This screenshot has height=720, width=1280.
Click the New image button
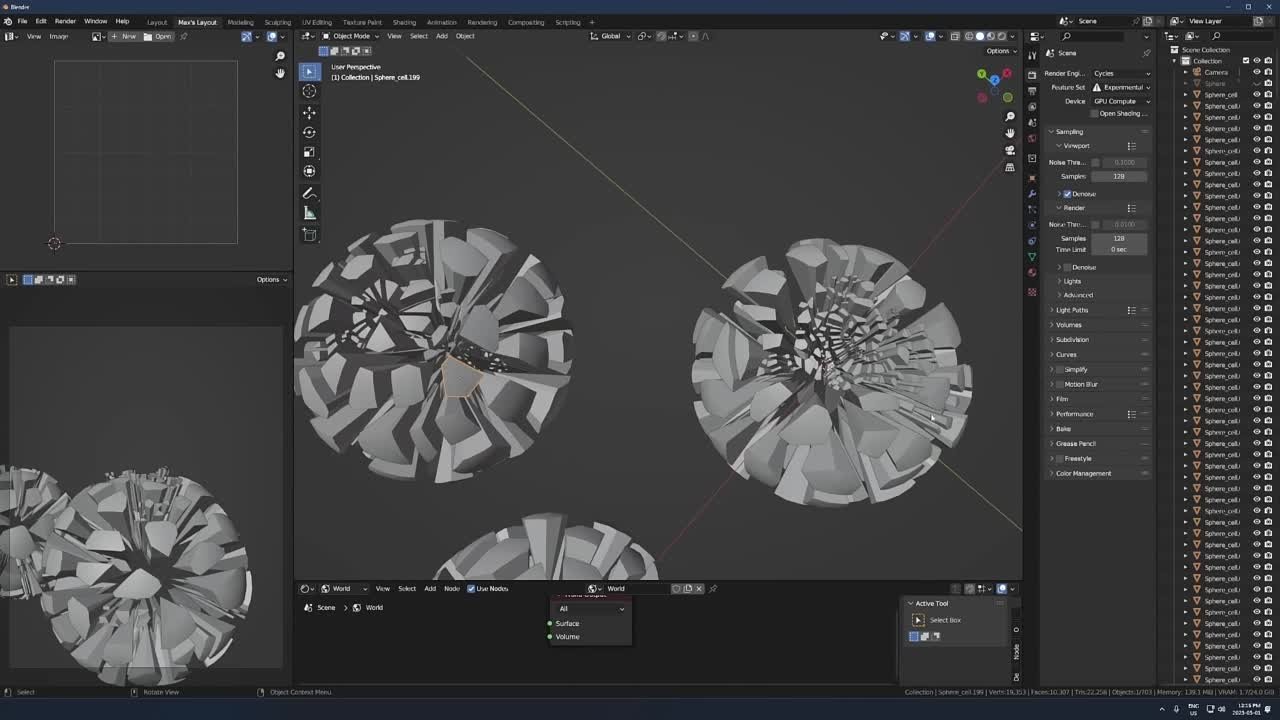click(x=124, y=36)
